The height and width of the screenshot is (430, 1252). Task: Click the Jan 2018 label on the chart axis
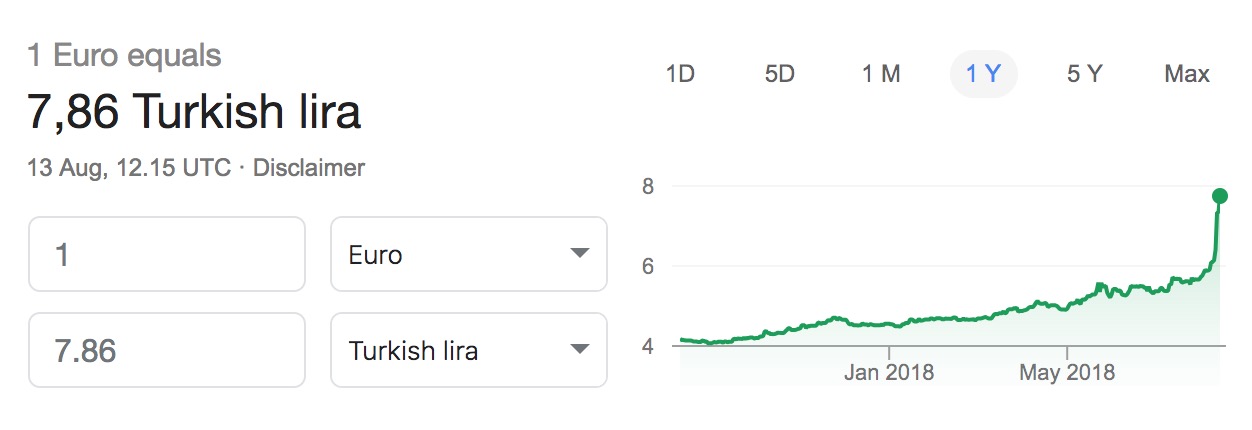pos(889,373)
